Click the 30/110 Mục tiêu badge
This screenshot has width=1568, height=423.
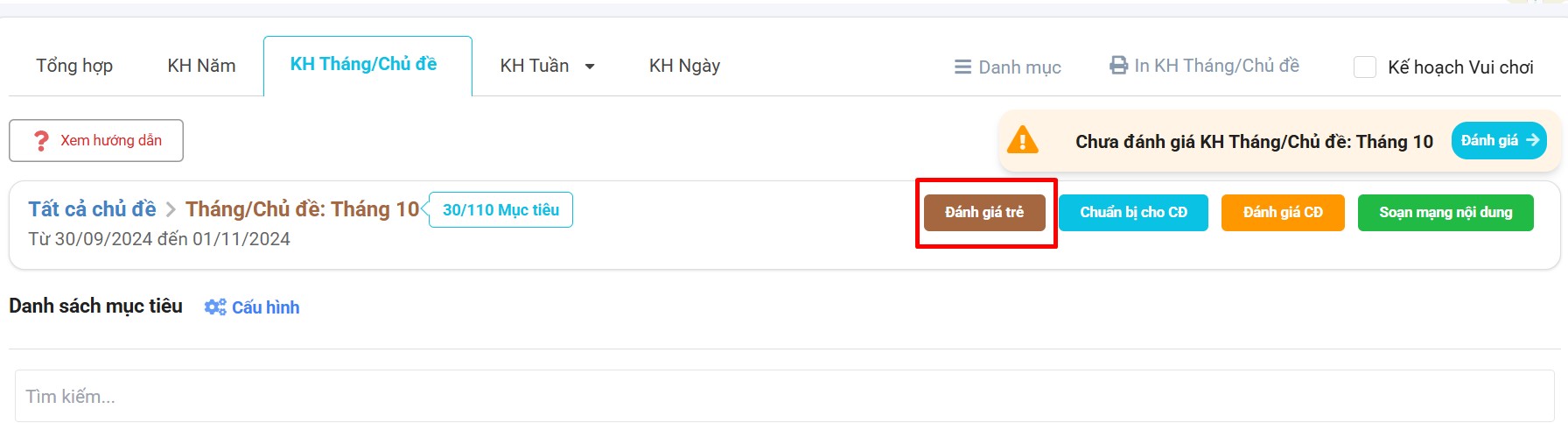click(x=500, y=210)
